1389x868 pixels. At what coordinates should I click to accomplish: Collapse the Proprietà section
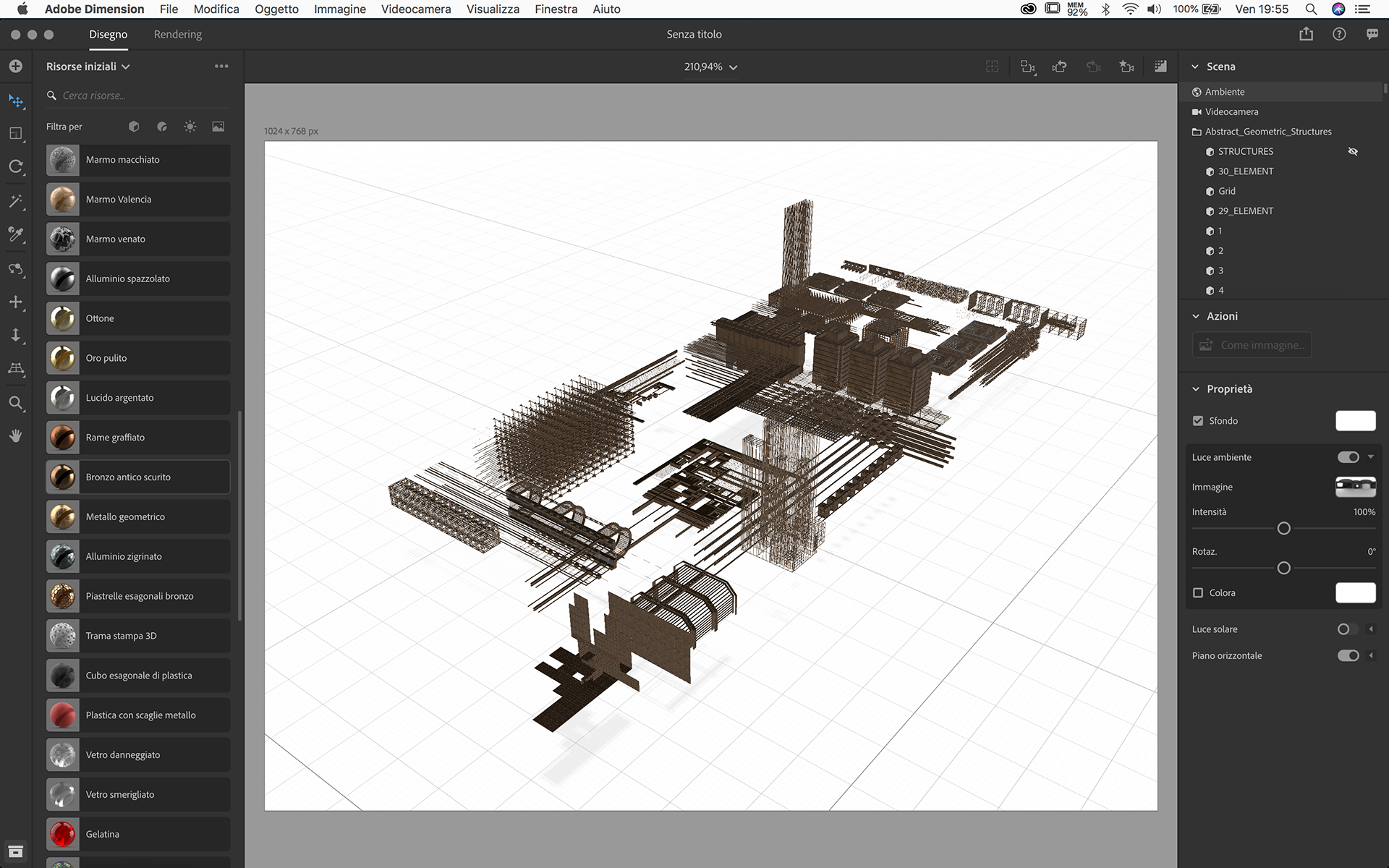coord(1196,389)
